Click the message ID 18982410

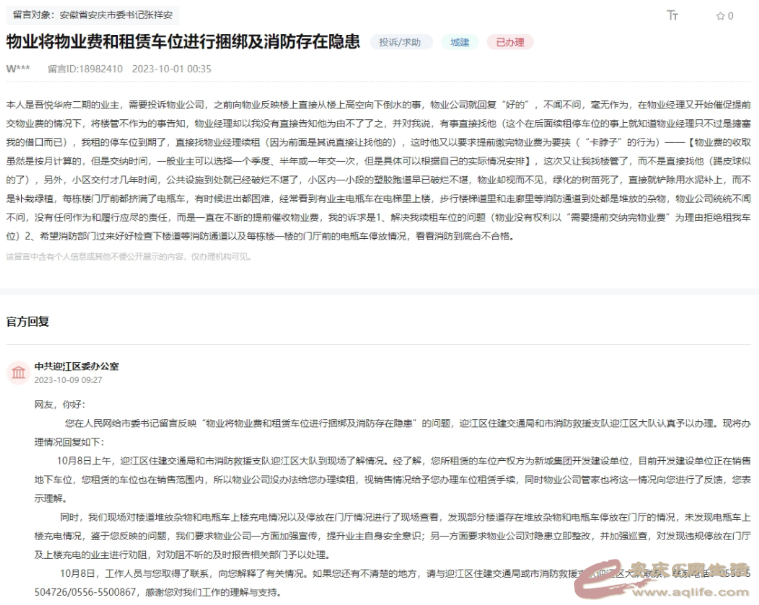[87, 68]
